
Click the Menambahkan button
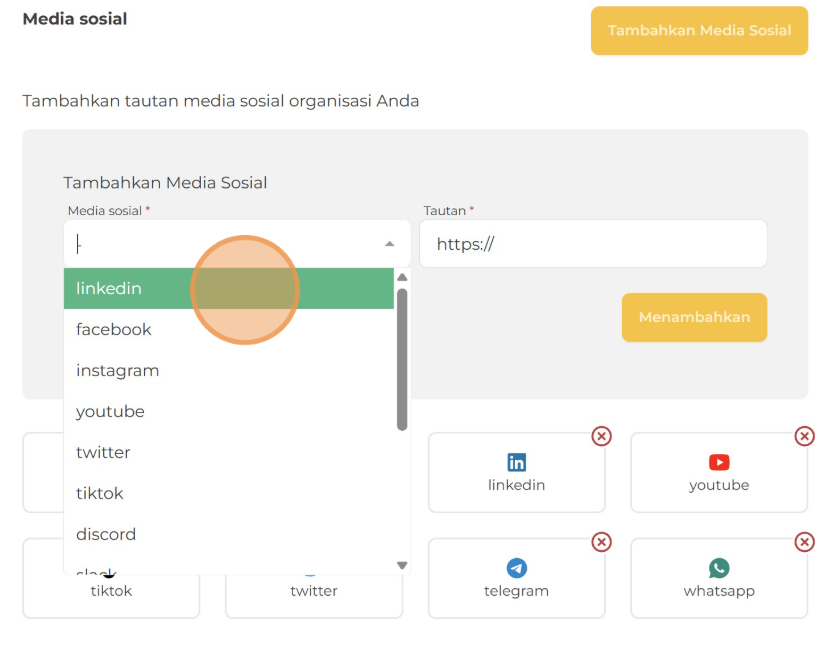click(694, 317)
